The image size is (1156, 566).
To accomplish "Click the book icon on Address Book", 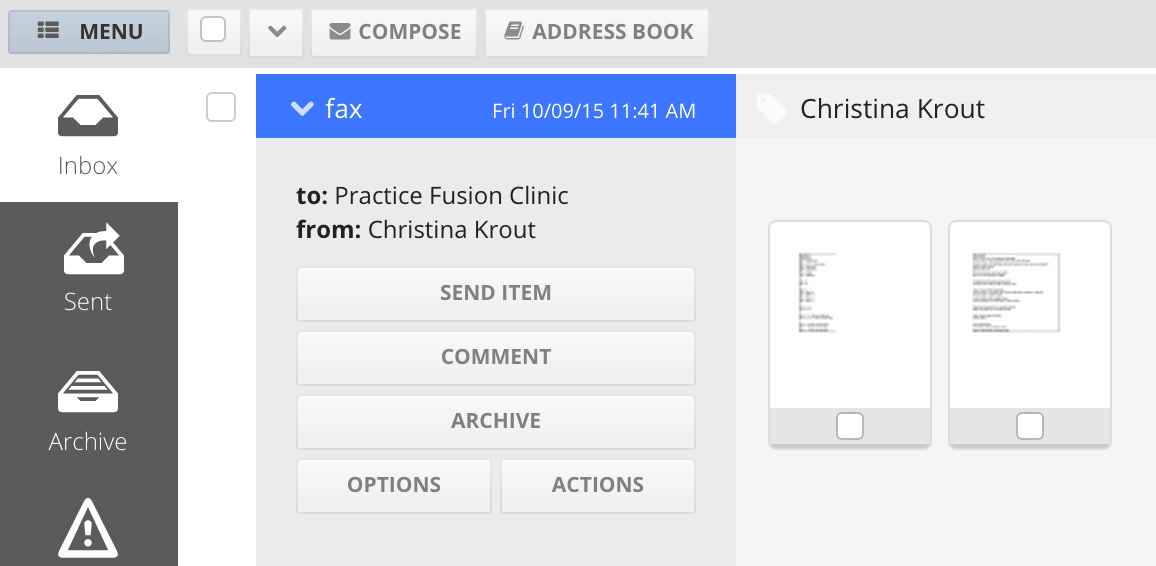I will [514, 32].
